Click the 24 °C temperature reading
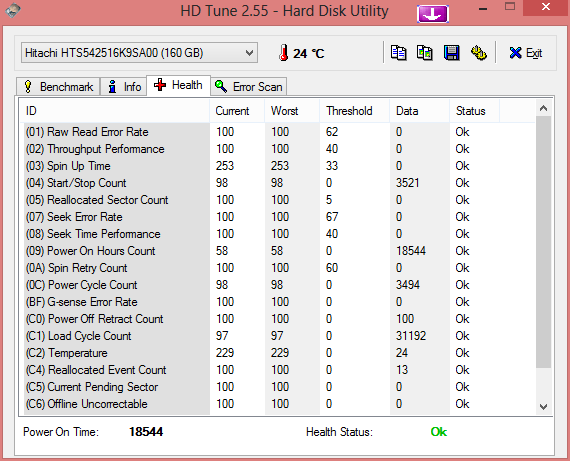Image resolution: width=570 pixels, height=461 pixels. pyautogui.click(x=309, y=53)
